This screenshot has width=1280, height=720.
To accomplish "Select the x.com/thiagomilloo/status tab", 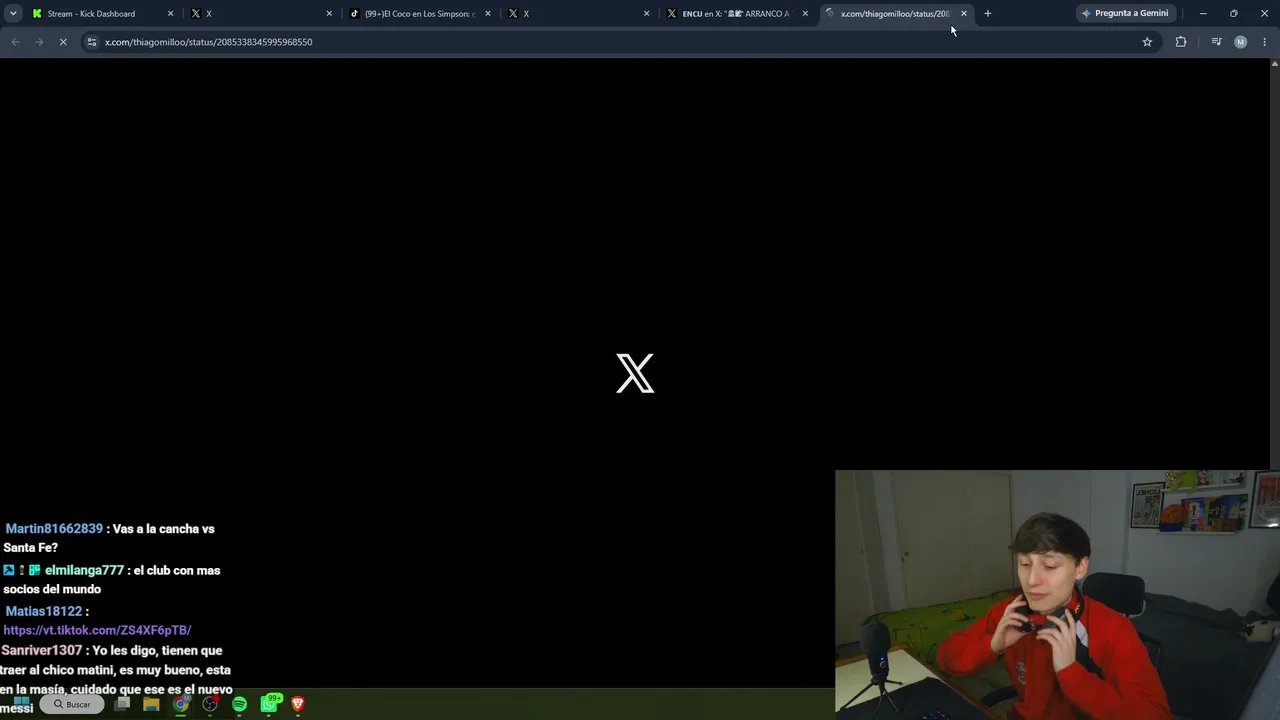I will point(896,14).
